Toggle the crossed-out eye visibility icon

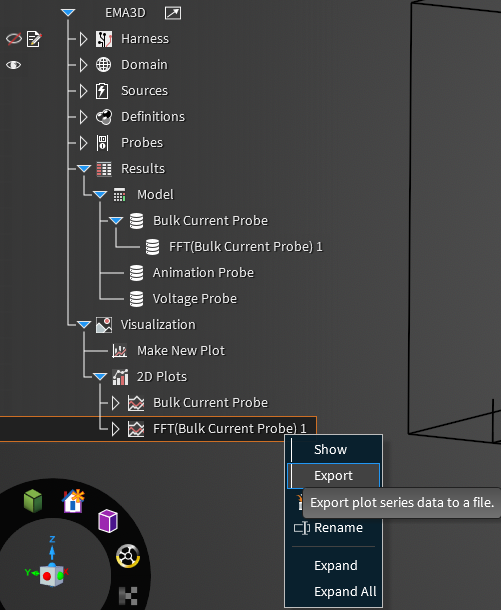coord(14,39)
